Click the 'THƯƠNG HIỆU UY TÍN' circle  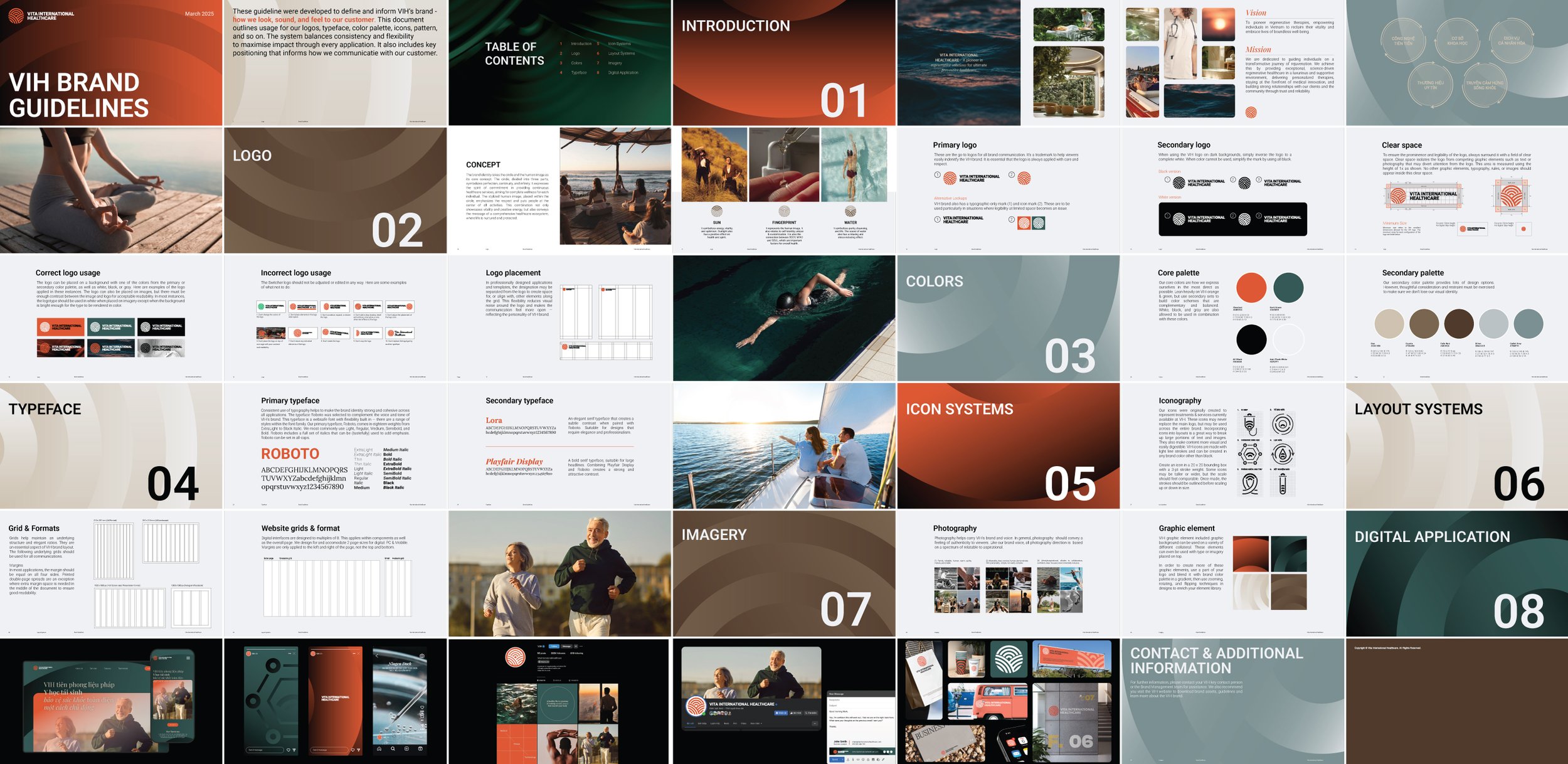pyautogui.click(x=1430, y=84)
